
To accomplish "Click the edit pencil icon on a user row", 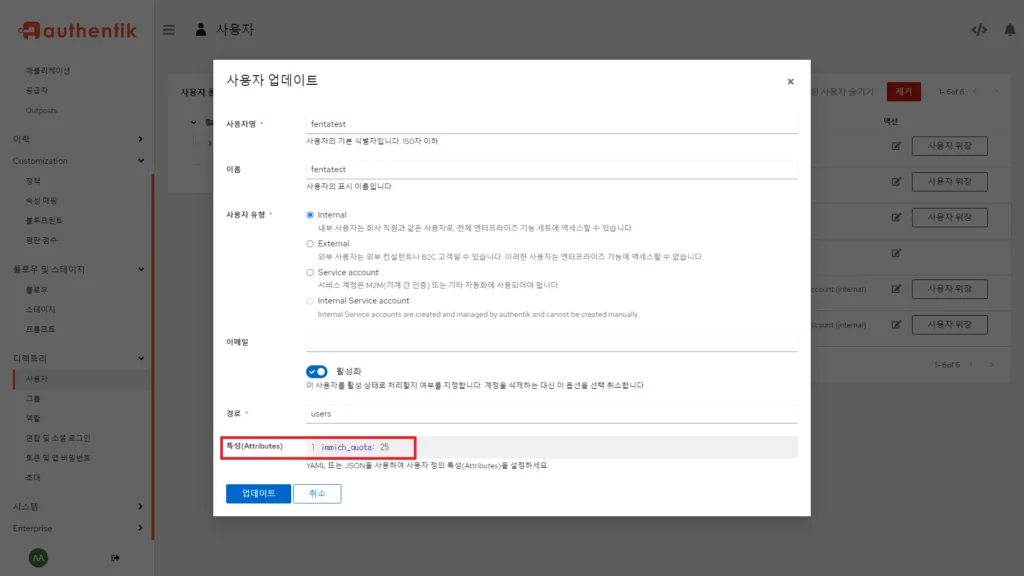I will pyautogui.click(x=894, y=145).
